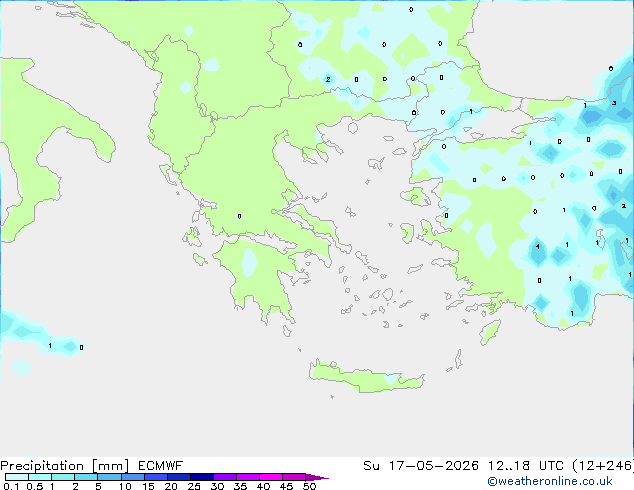Click the '0.5' legend scale label

pos(35,486)
